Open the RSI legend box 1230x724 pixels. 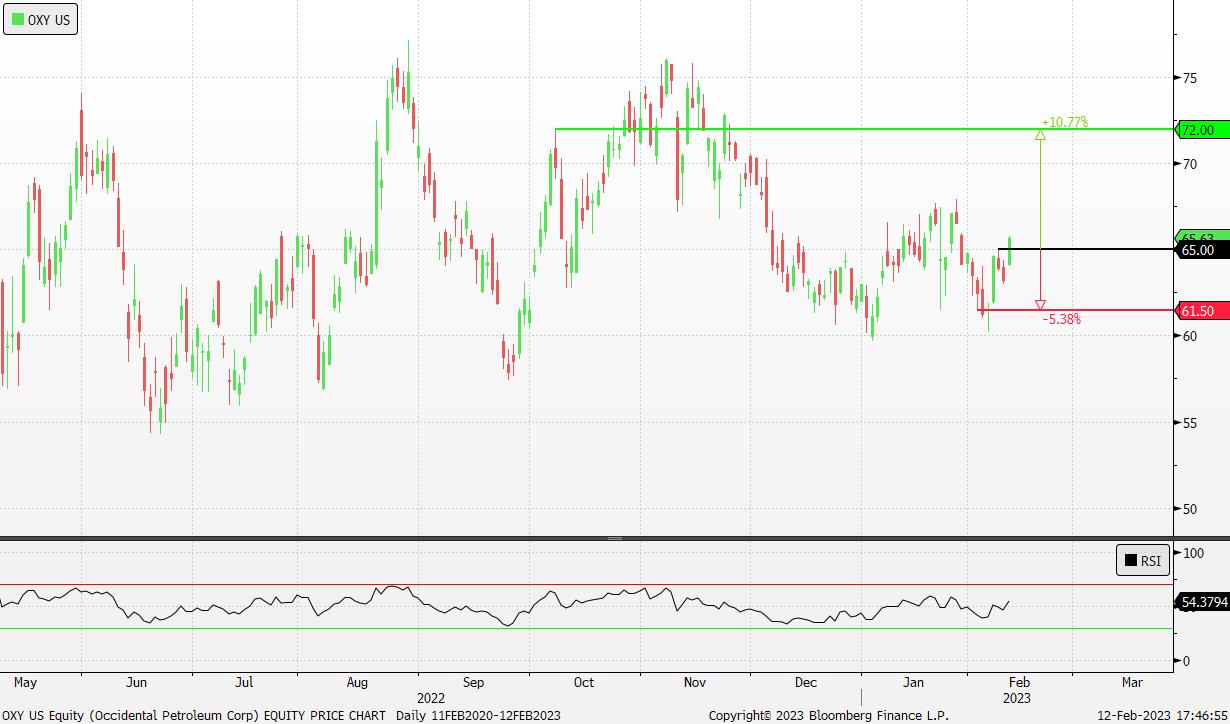pyautogui.click(x=1142, y=561)
